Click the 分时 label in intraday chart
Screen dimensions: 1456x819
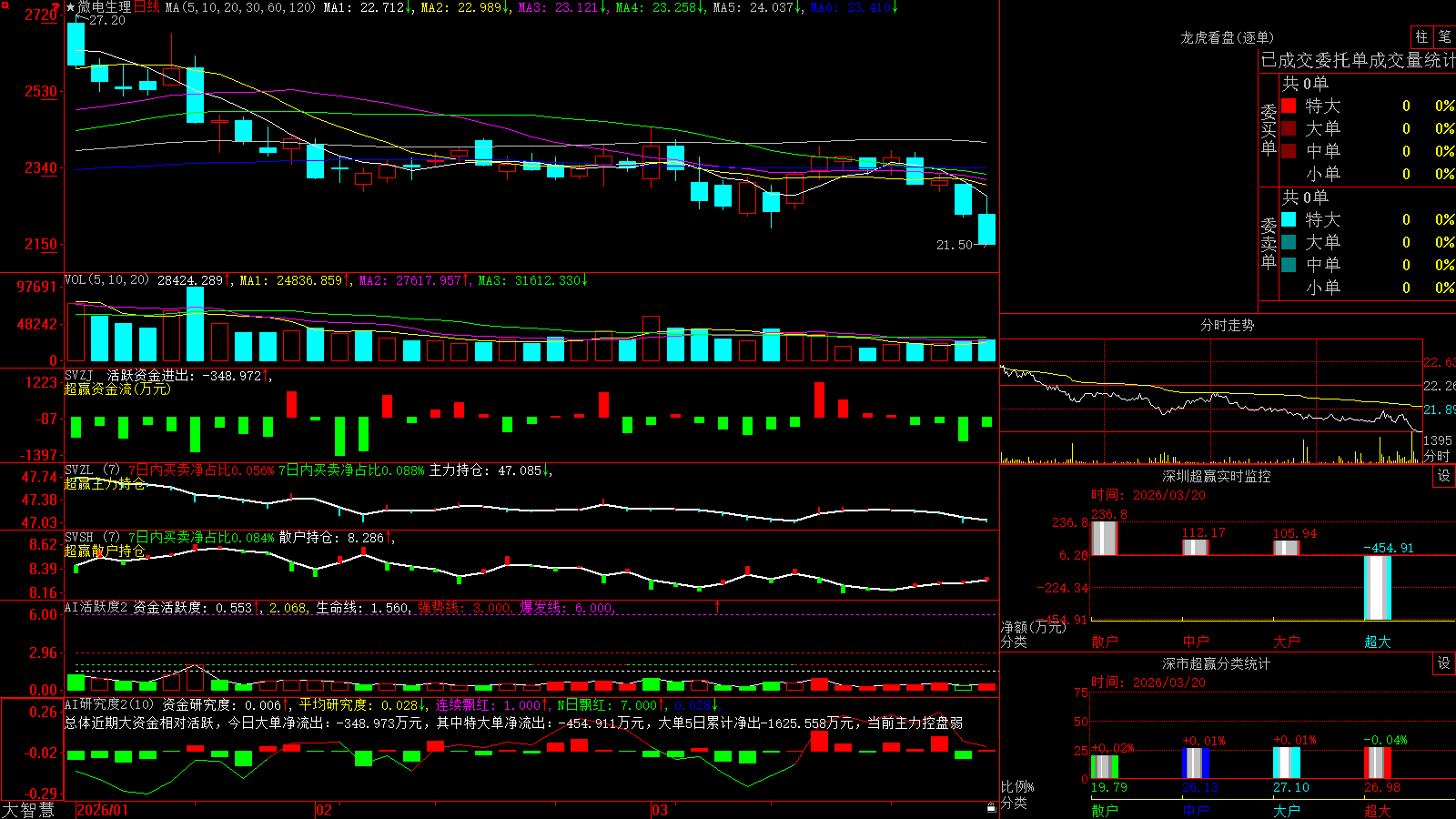tap(1437, 455)
